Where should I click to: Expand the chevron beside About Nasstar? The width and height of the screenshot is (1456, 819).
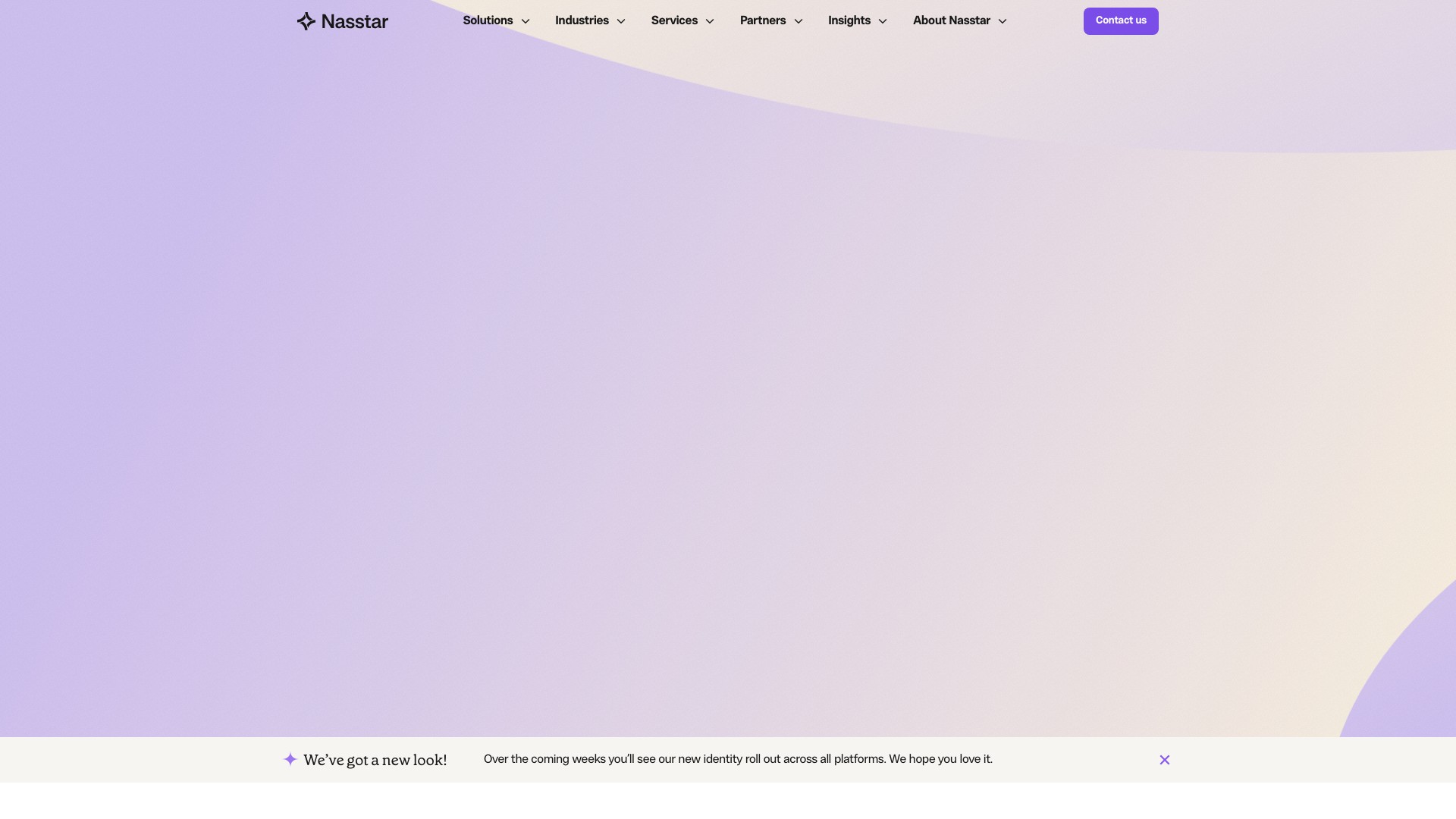click(x=1003, y=21)
